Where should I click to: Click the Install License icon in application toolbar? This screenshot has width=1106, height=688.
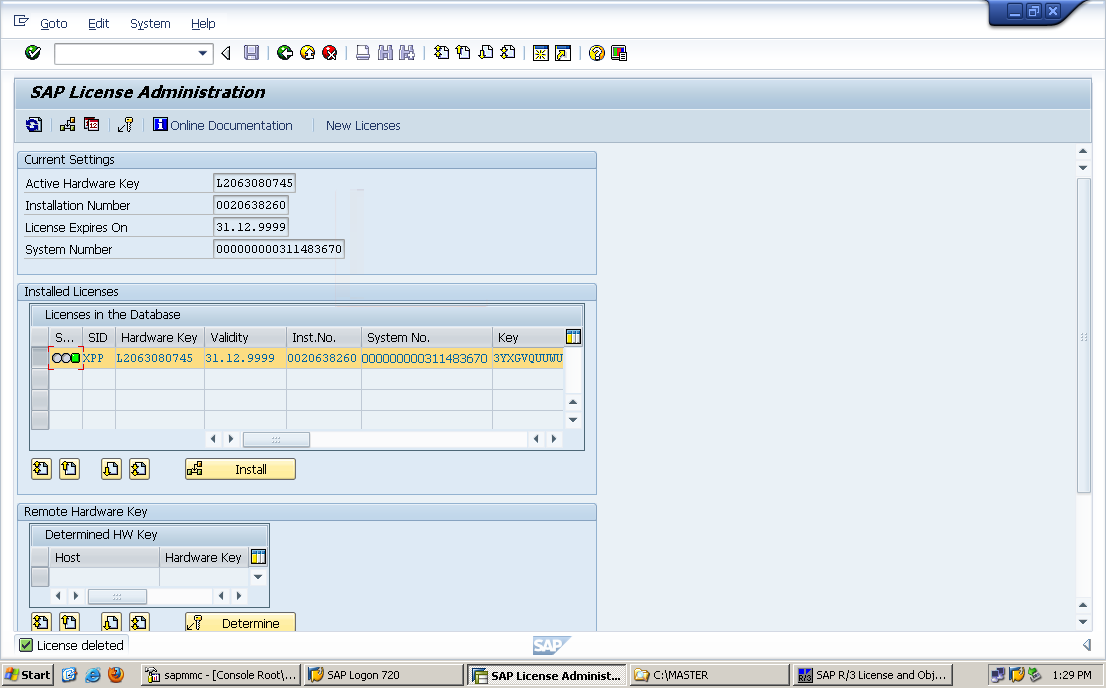[x=68, y=125]
